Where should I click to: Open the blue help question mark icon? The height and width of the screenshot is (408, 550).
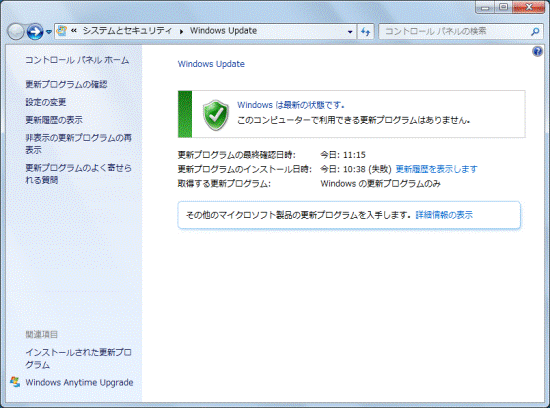click(x=537, y=52)
